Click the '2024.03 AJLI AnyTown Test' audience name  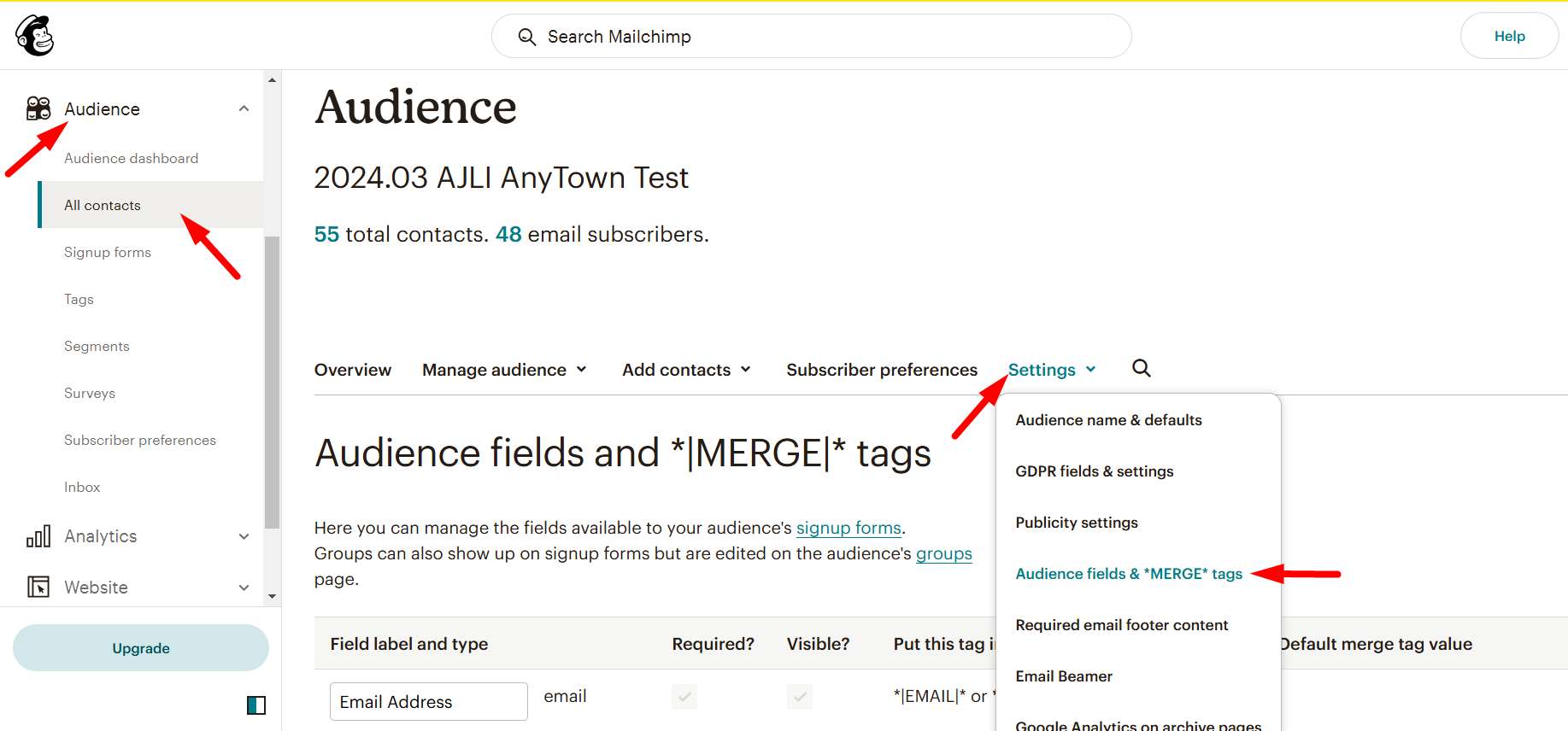pos(501,178)
